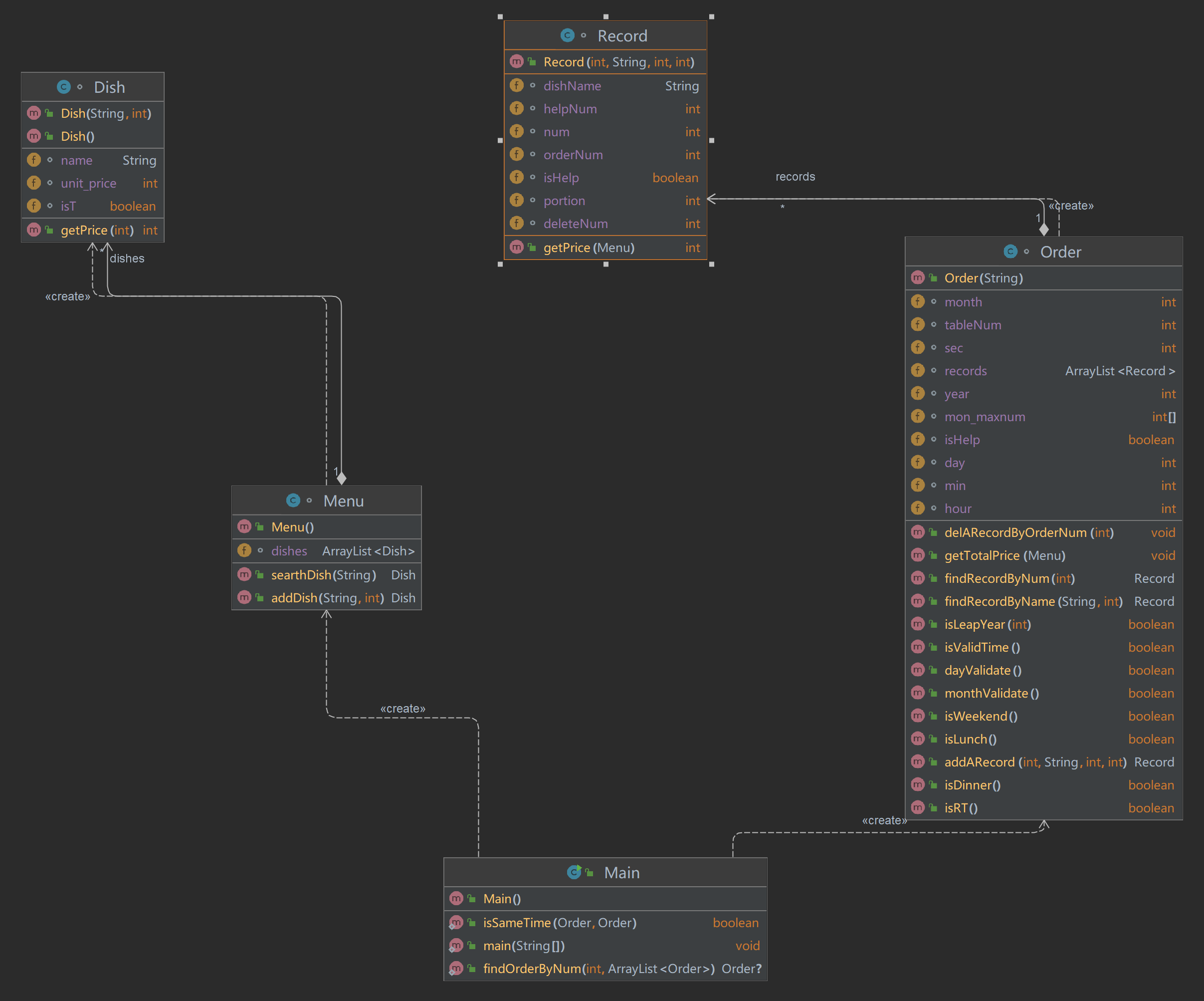Viewport: 1204px width, 1001px height.
Task: Click the records relationship label
Action: click(x=795, y=177)
